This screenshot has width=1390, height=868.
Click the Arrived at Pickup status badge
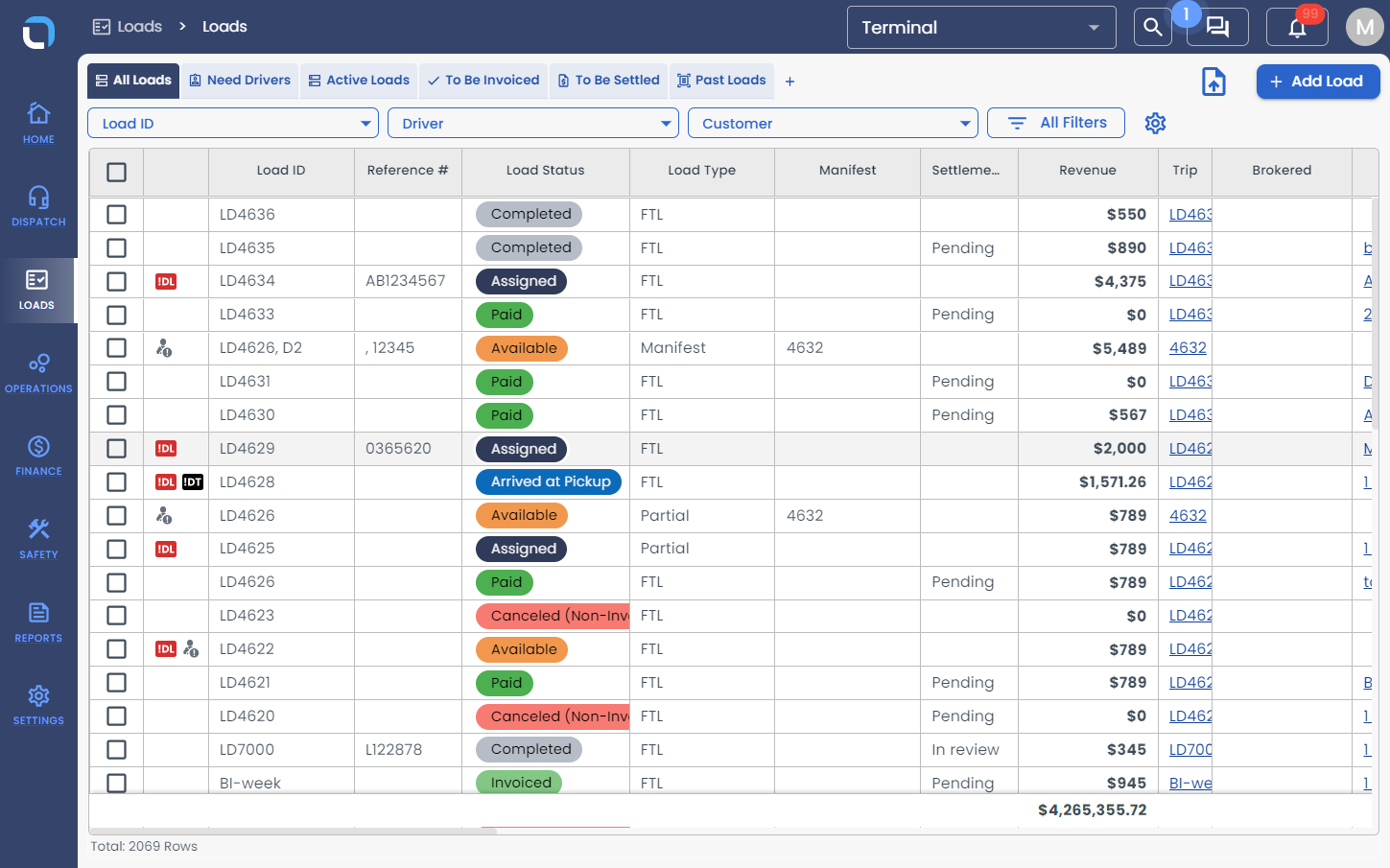coord(549,481)
